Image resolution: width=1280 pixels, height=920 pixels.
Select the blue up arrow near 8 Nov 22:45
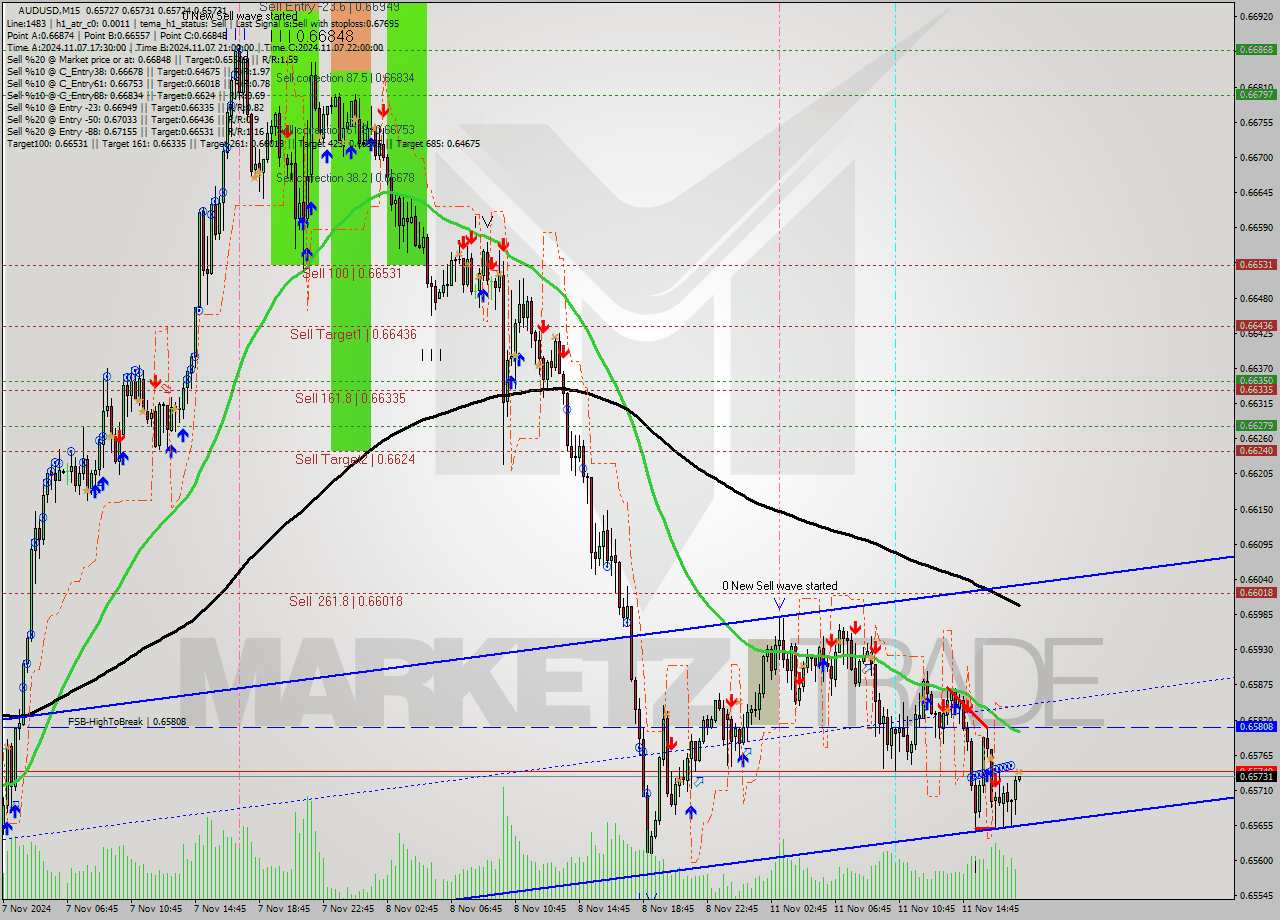(x=743, y=760)
